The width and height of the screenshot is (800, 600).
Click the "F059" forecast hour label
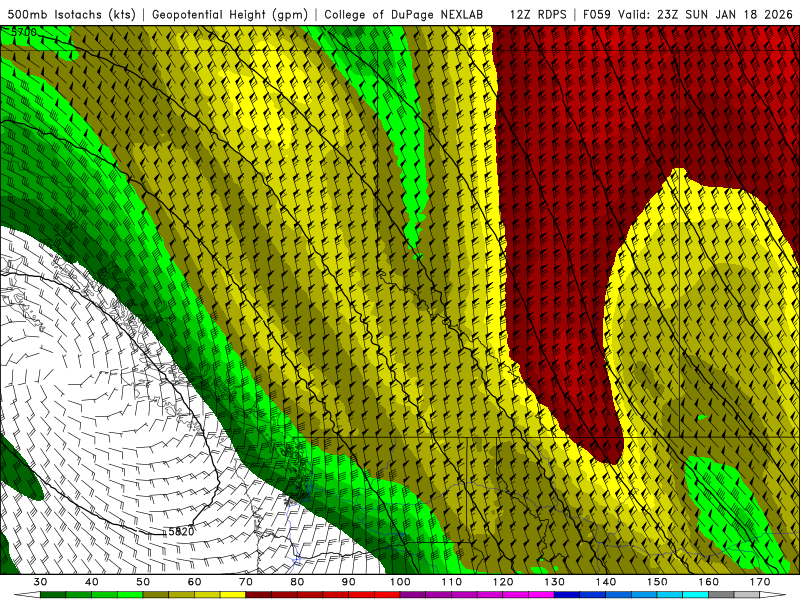(596, 15)
